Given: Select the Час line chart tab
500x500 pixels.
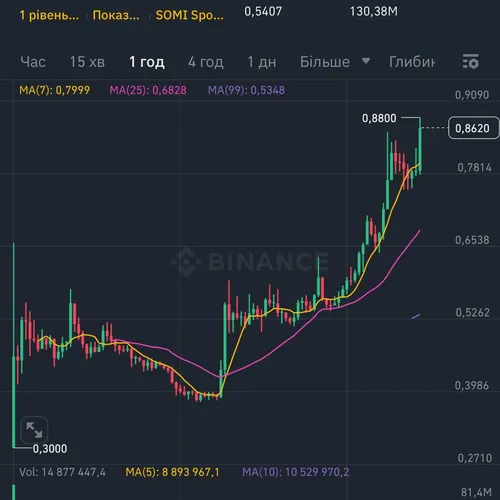Looking at the screenshot, I should pyautogui.click(x=33, y=62).
